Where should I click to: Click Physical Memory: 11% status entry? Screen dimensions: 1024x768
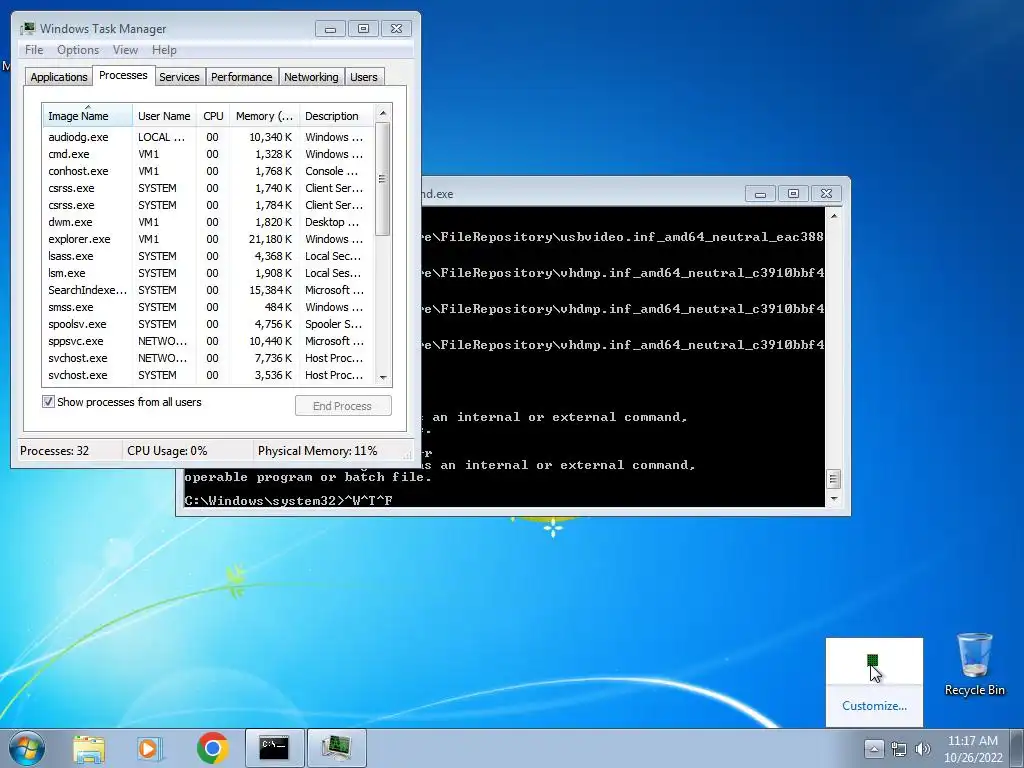coord(317,451)
